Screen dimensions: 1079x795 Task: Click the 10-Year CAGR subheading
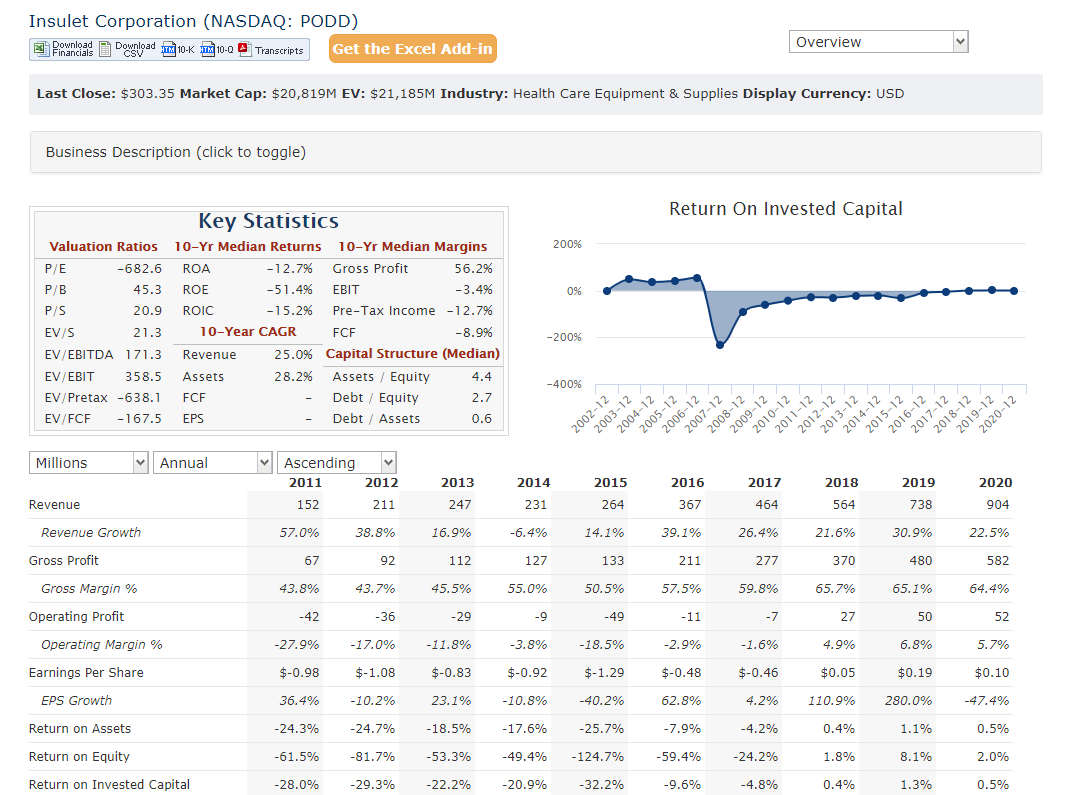pyautogui.click(x=248, y=332)
